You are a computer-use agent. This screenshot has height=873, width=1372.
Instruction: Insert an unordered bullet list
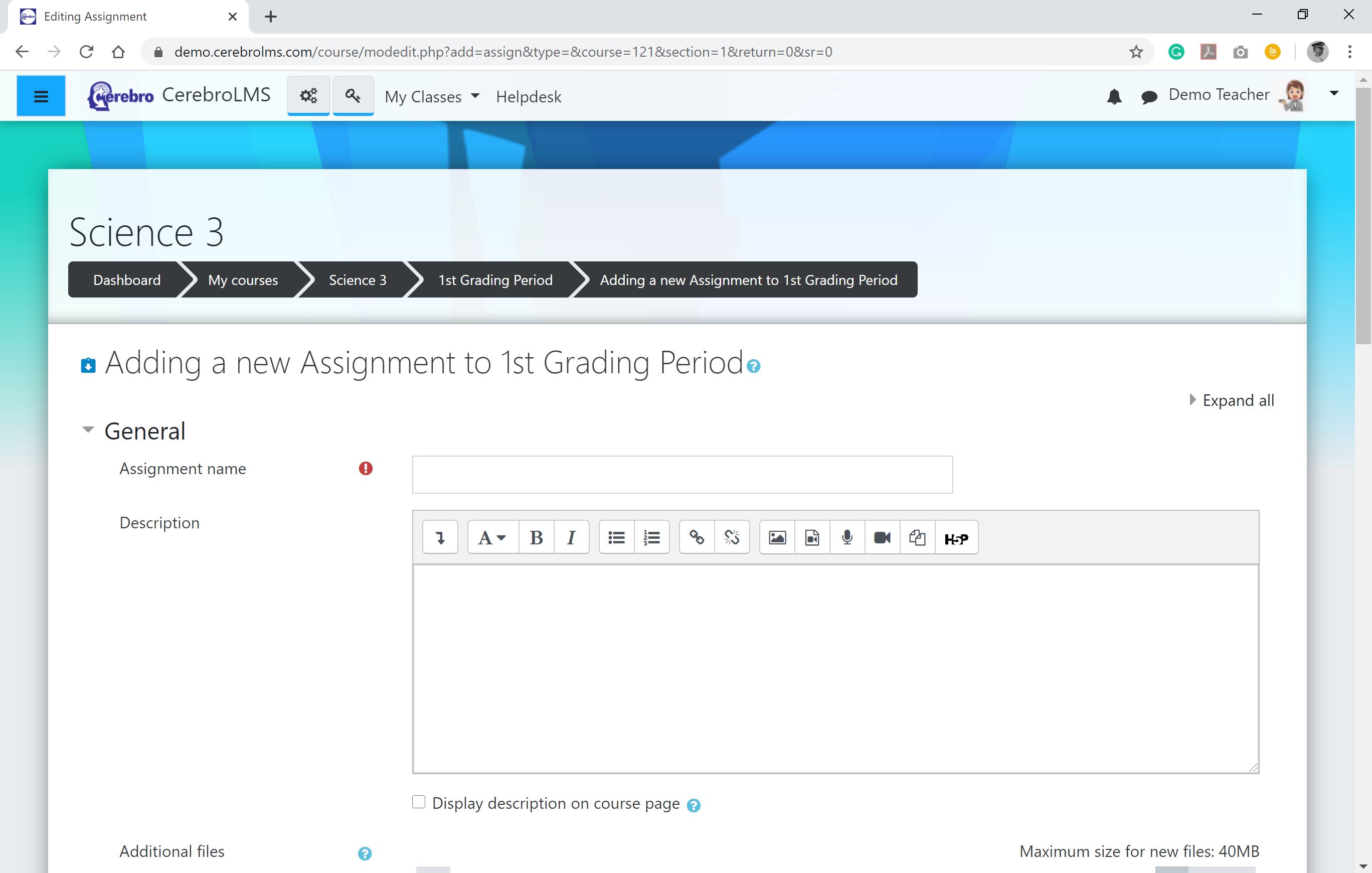pos(616,537)
